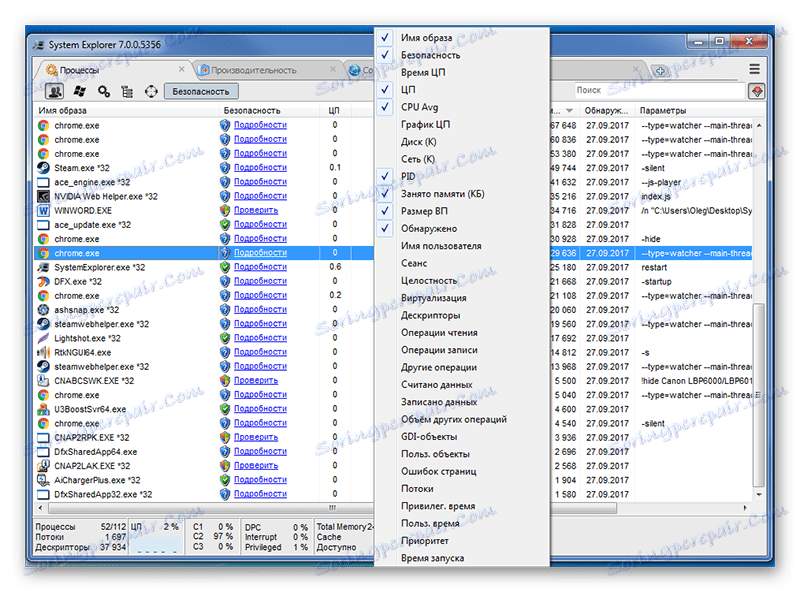The image size is (800, 592).
Task: Click the red shield icon beside search
Action: 757,91
